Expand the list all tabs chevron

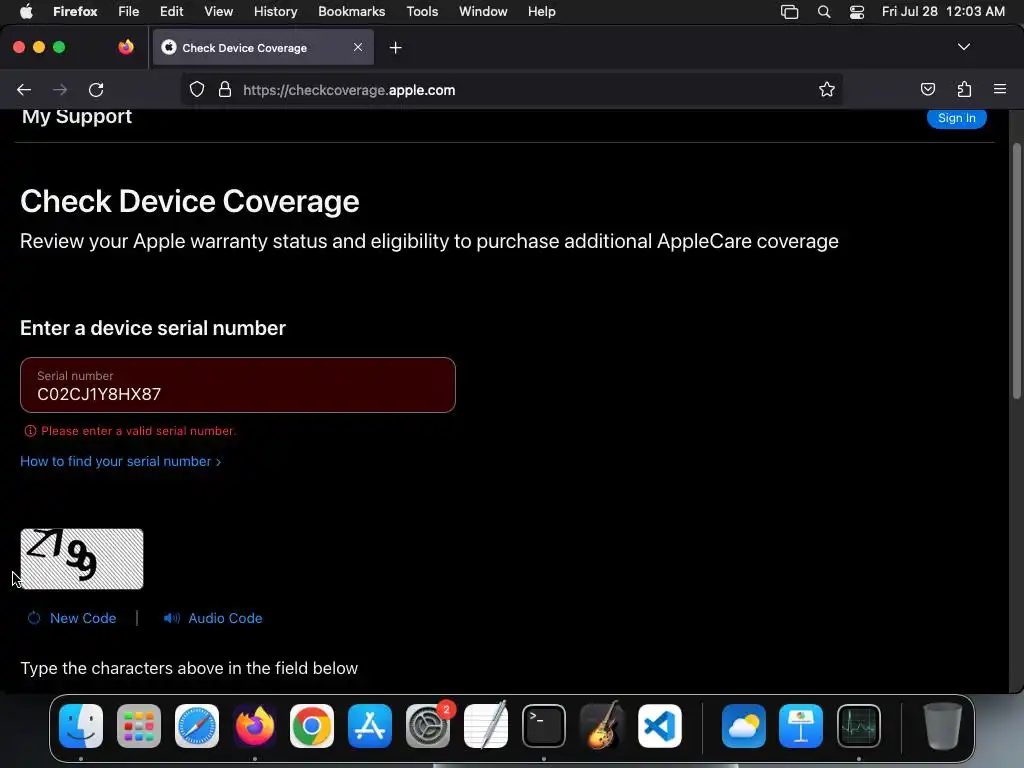click(x=963, y=47)
